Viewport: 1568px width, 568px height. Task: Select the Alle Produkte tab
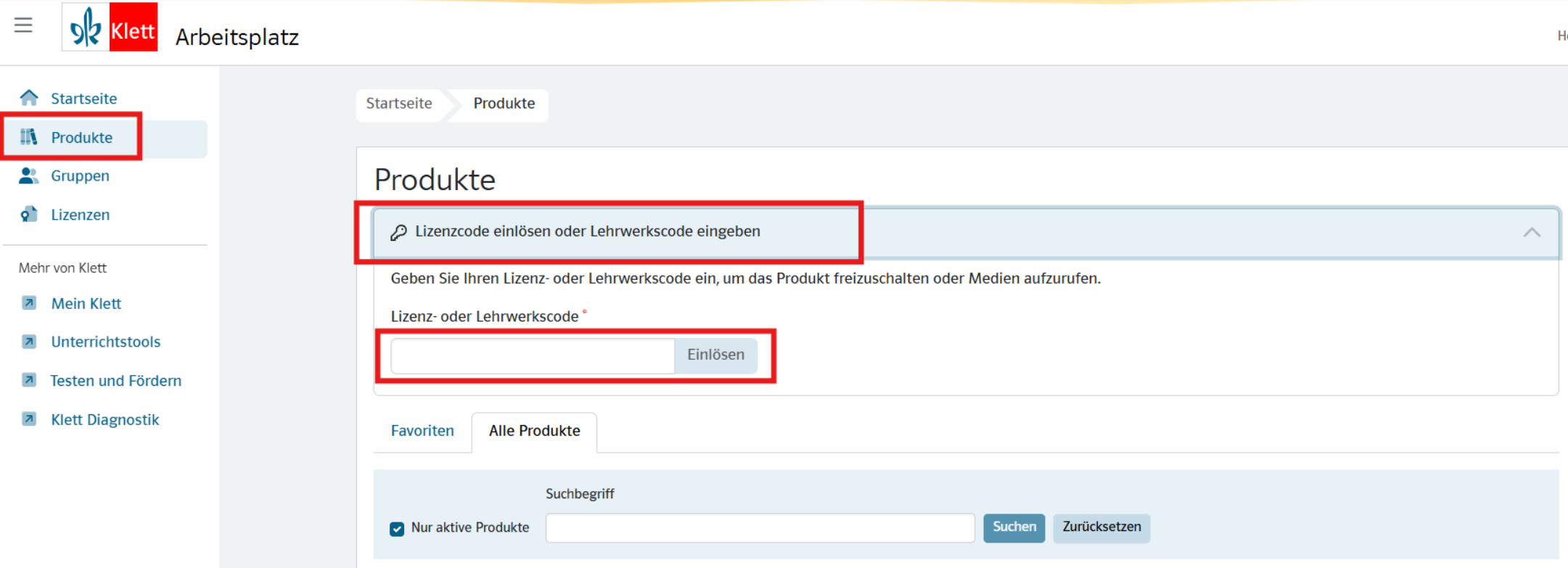coord(534,431)
